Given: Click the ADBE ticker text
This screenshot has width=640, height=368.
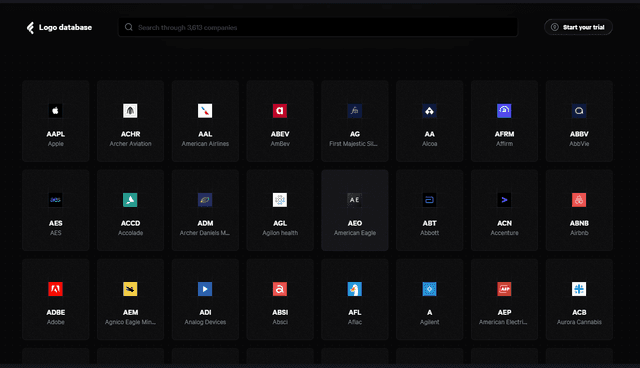Looking at the screenshot, I should [x=56, y=313].
